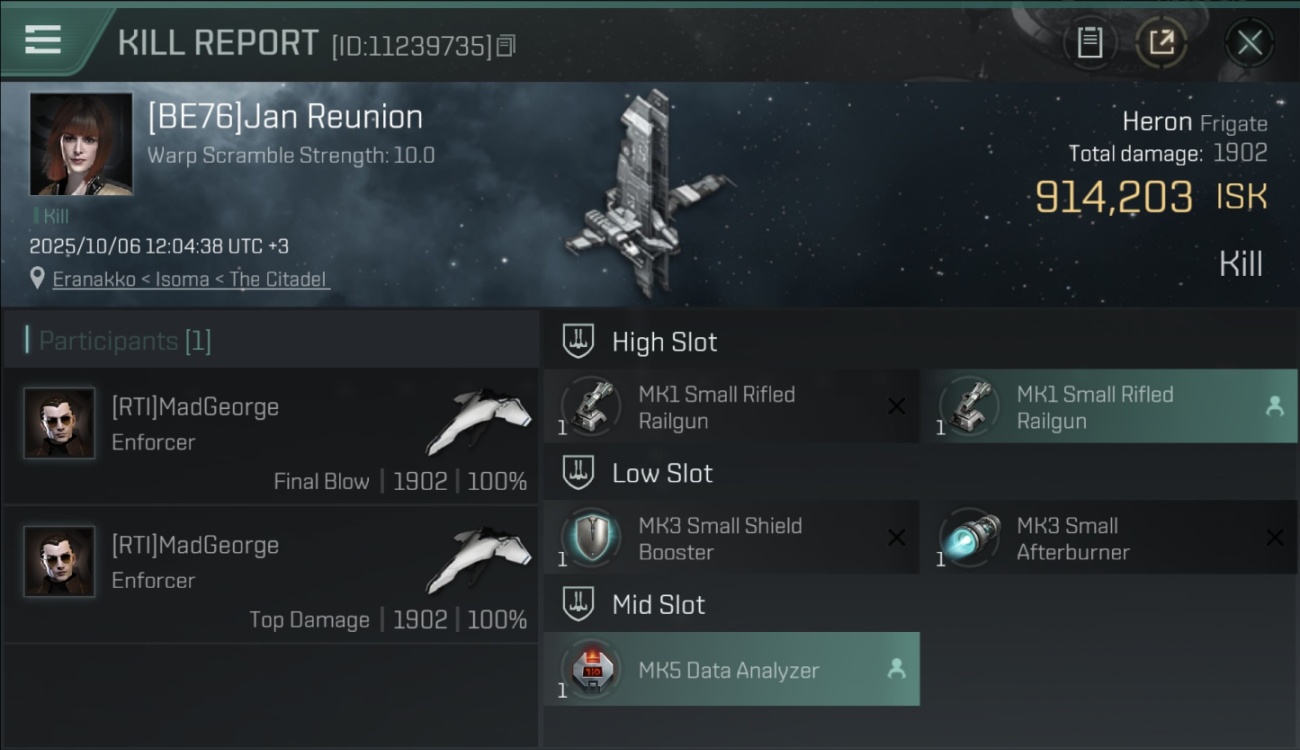1300x750 pixels.
Task: Select the Participants tab header
Action: 124,341
